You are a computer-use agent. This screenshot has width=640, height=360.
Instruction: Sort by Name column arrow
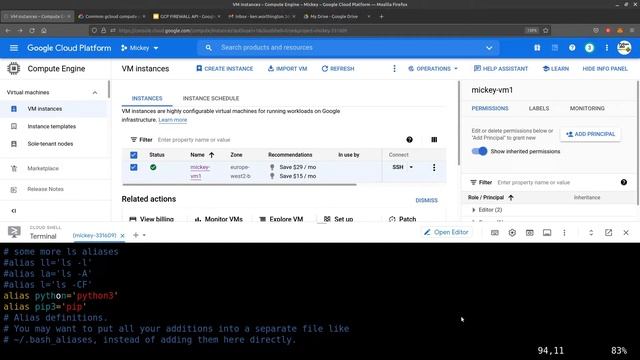click(x=211, y=155)
